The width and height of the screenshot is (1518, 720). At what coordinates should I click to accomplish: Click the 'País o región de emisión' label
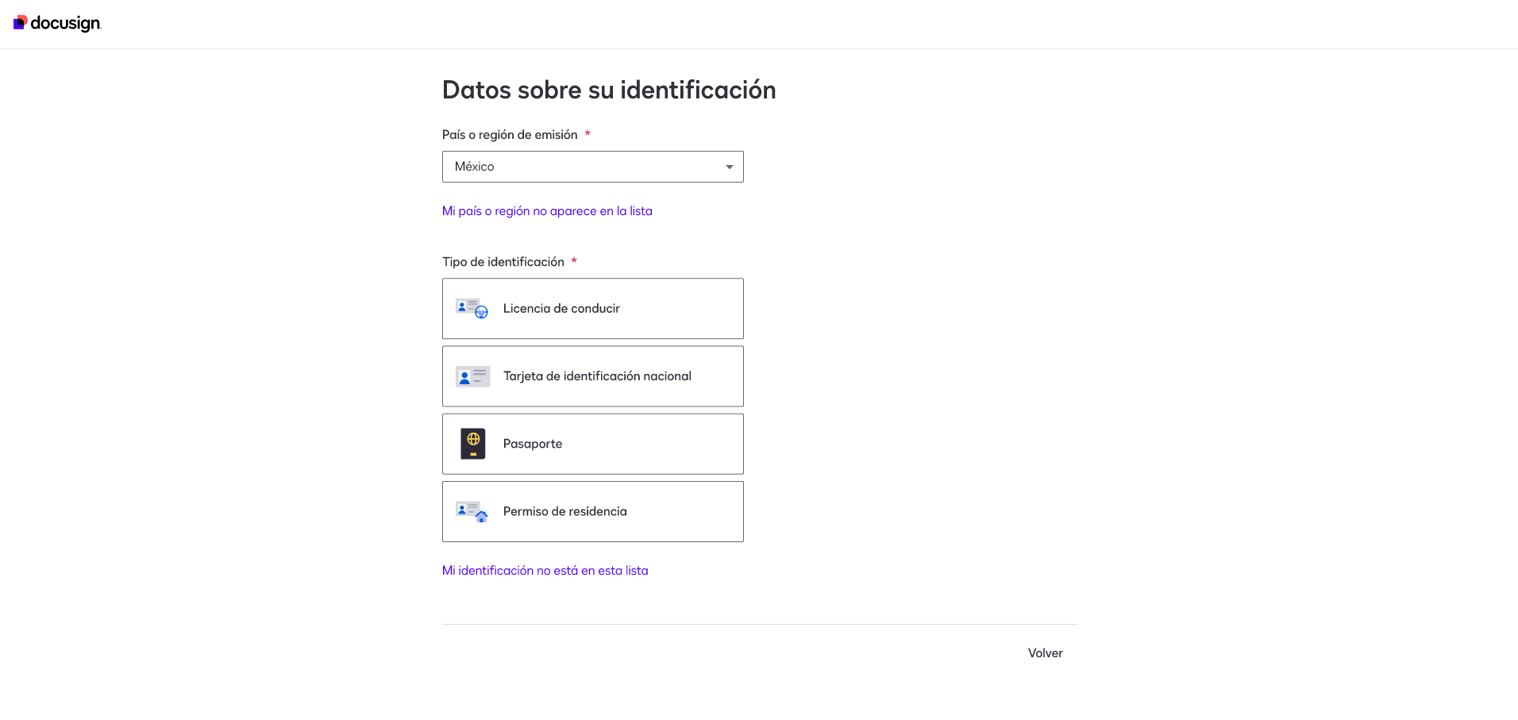510,135
